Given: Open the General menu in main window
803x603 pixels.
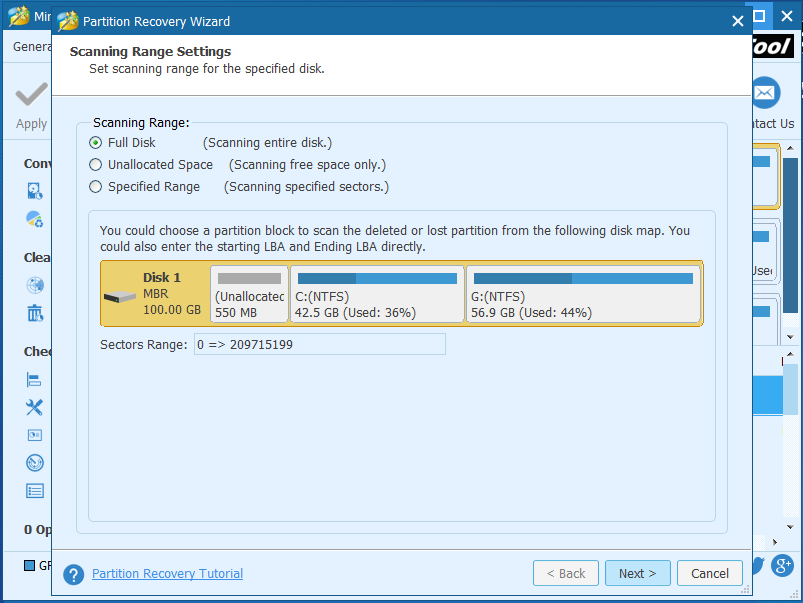Looking at the screenshot, I should point(32,47).
